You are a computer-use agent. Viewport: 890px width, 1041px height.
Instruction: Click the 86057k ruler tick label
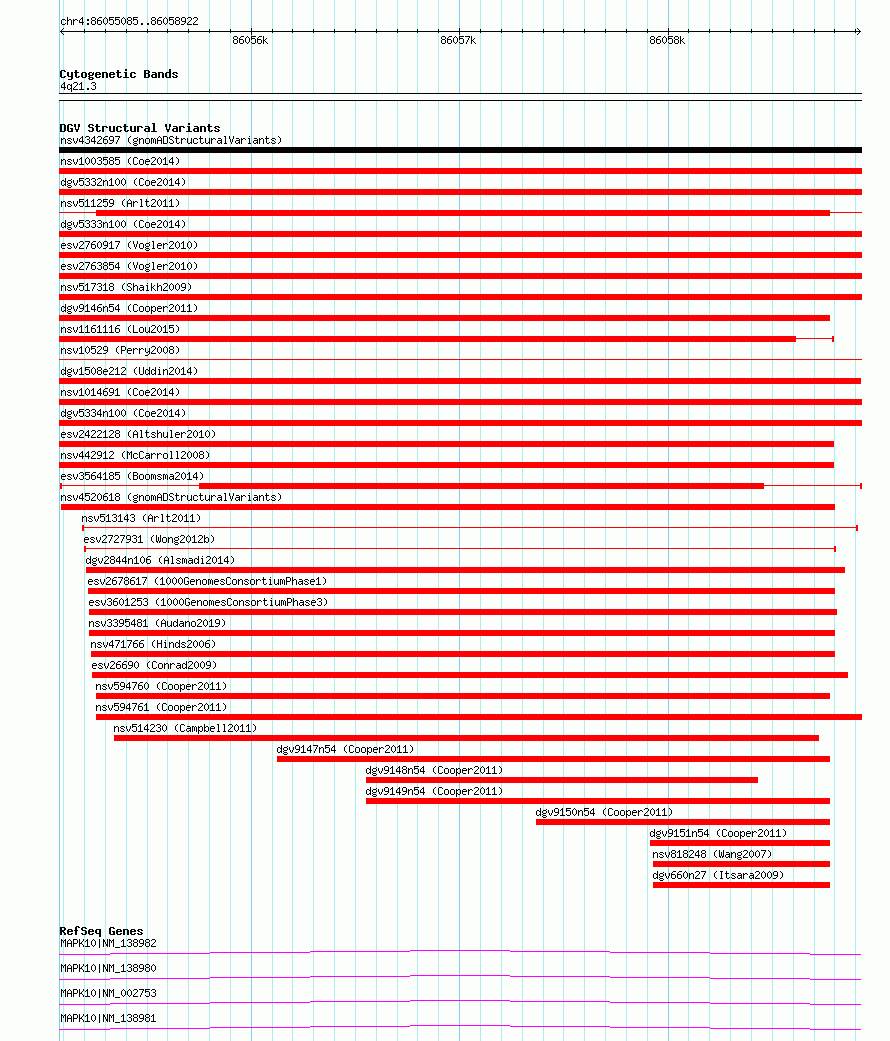458,40
